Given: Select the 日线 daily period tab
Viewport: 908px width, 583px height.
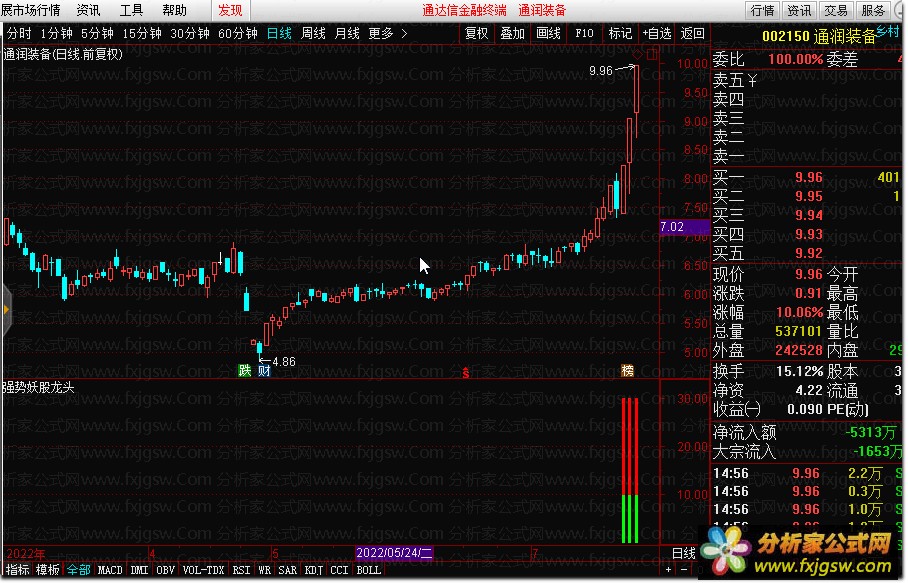Looking at the screenshot, I should point(279,34).
